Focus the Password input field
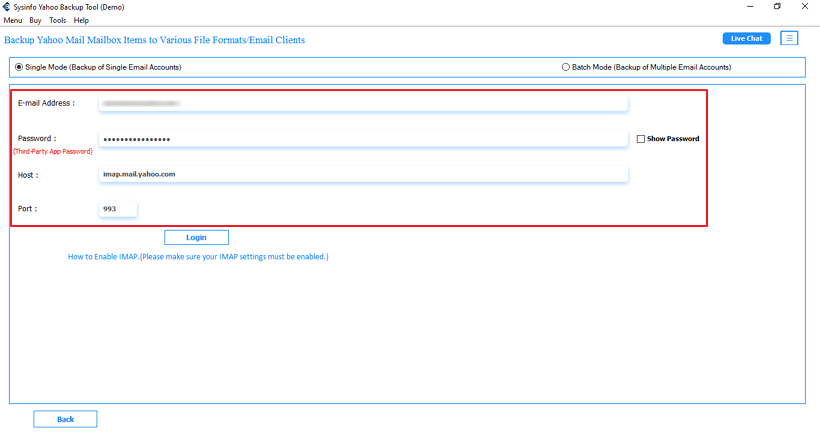This screenshot has width=820, height=437. (363, 139)
